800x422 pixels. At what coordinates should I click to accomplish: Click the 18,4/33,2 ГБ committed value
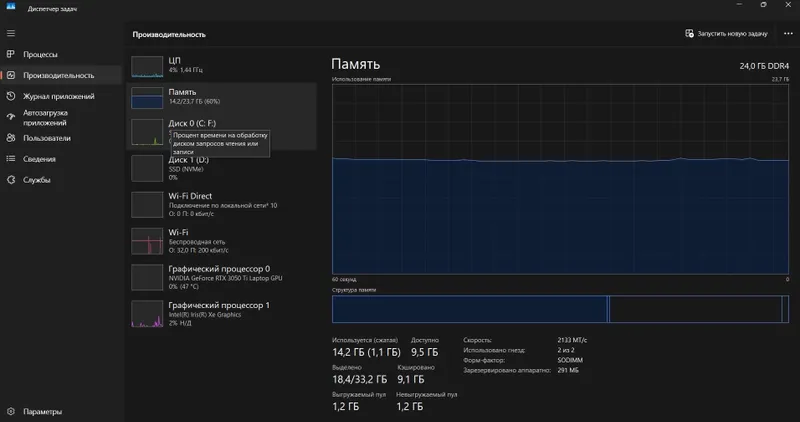pyautogui.click(x=360, y=379)
